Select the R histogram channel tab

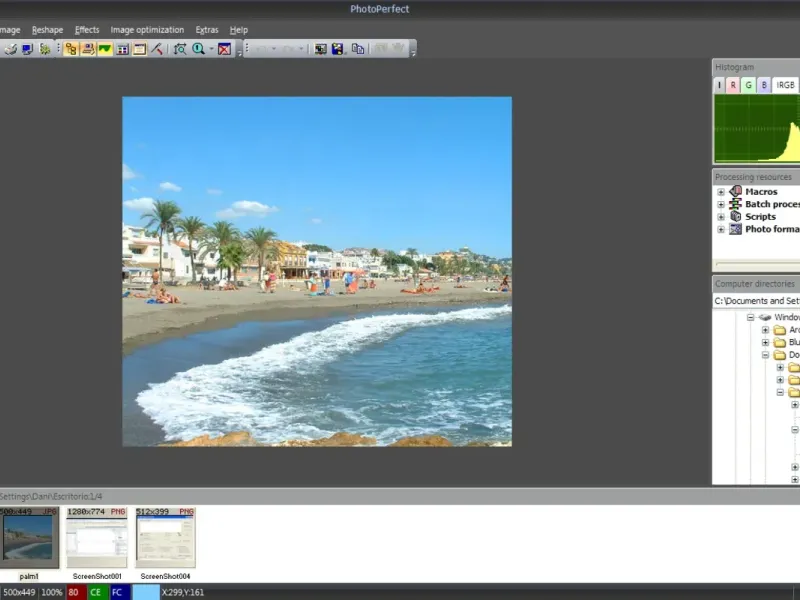[x=733, y=85]
